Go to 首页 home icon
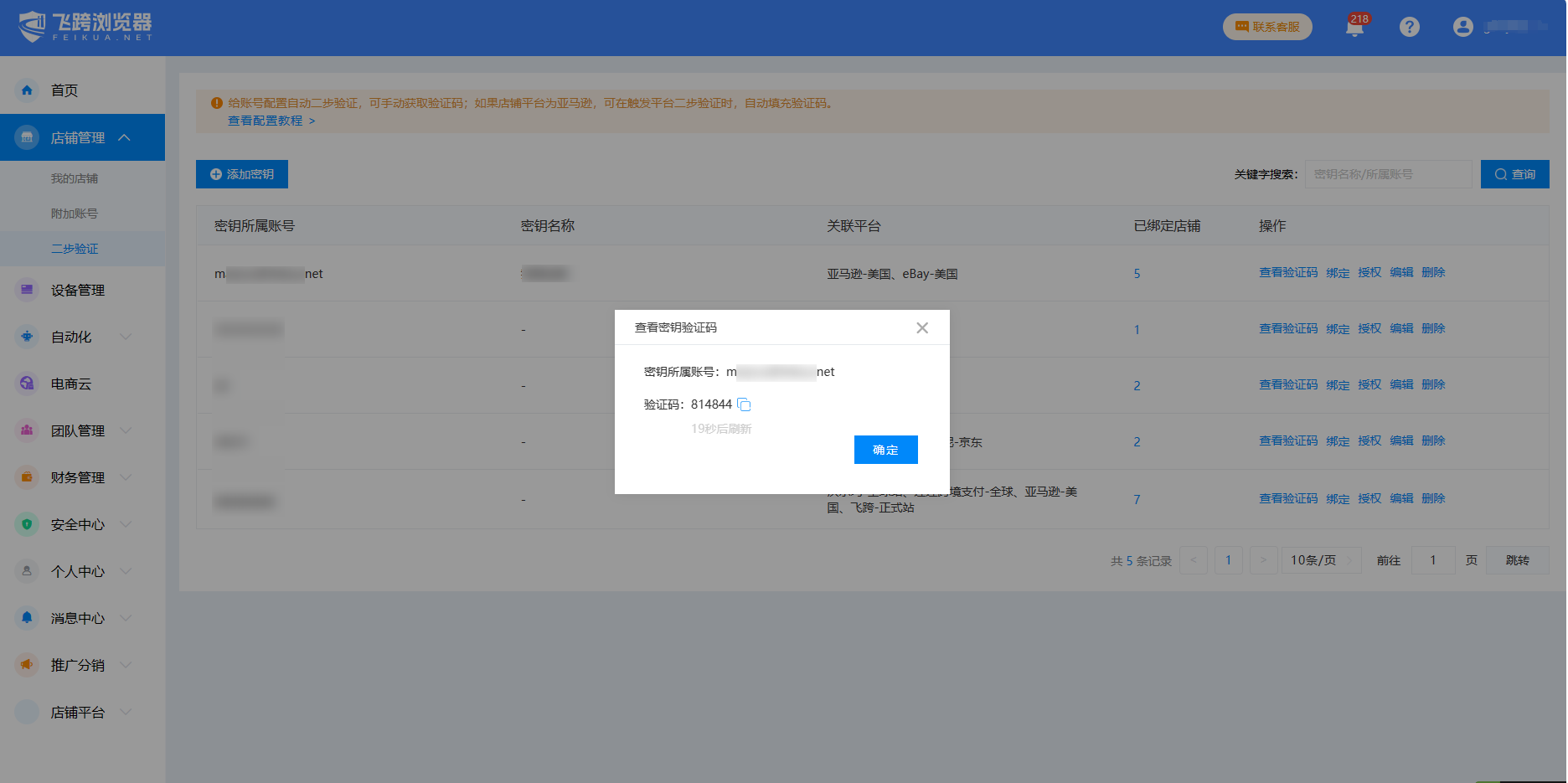Screen dimensions: 1568x783 point(27,90)
